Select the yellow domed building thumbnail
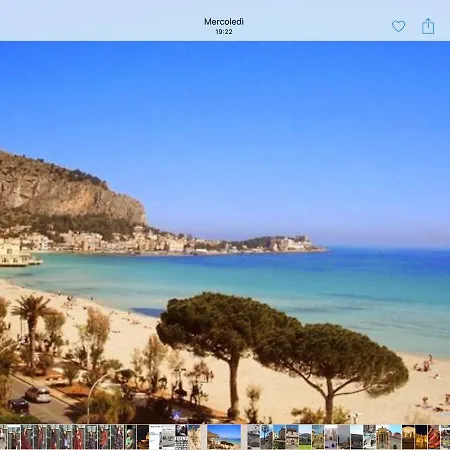This screenshot has width=450, height=450. coord(382,437)
